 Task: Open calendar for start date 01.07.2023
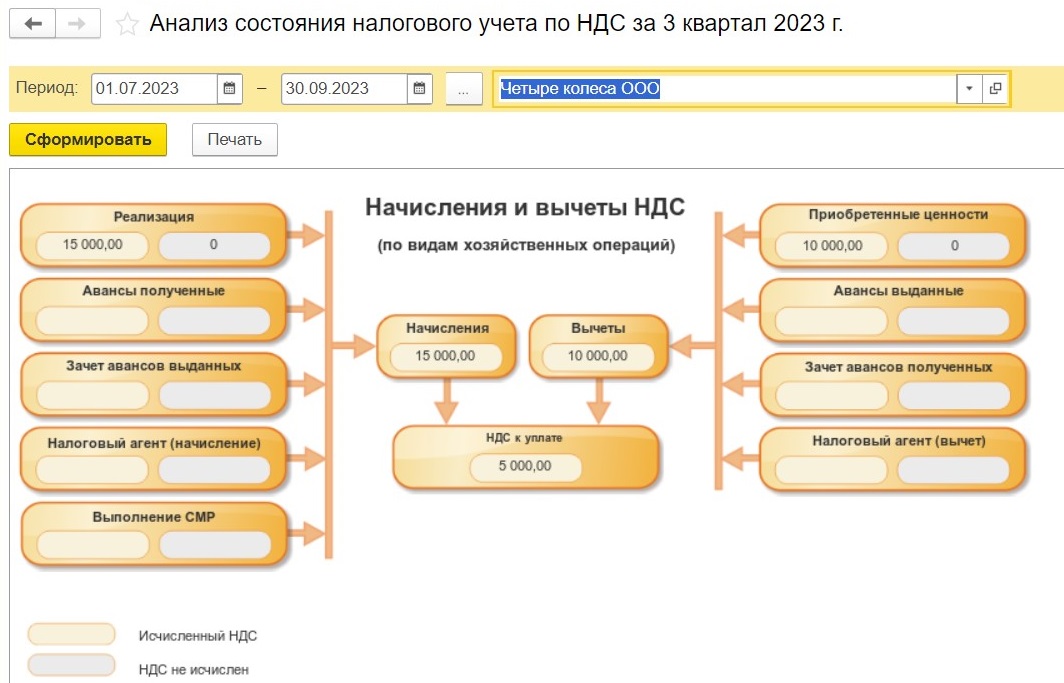click(229, 88)
